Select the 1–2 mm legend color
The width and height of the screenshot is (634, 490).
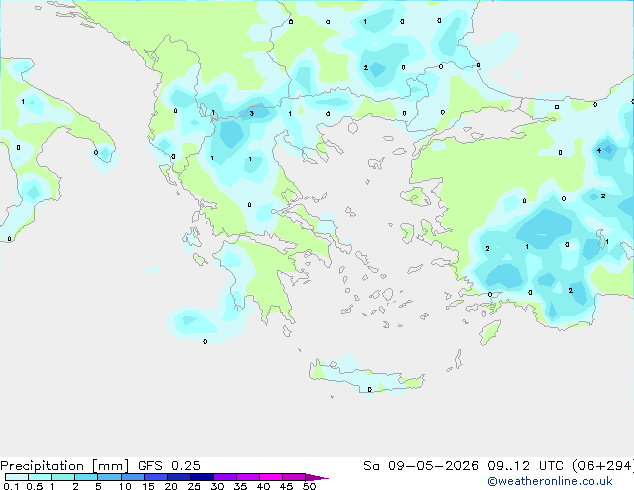[63, 477]
